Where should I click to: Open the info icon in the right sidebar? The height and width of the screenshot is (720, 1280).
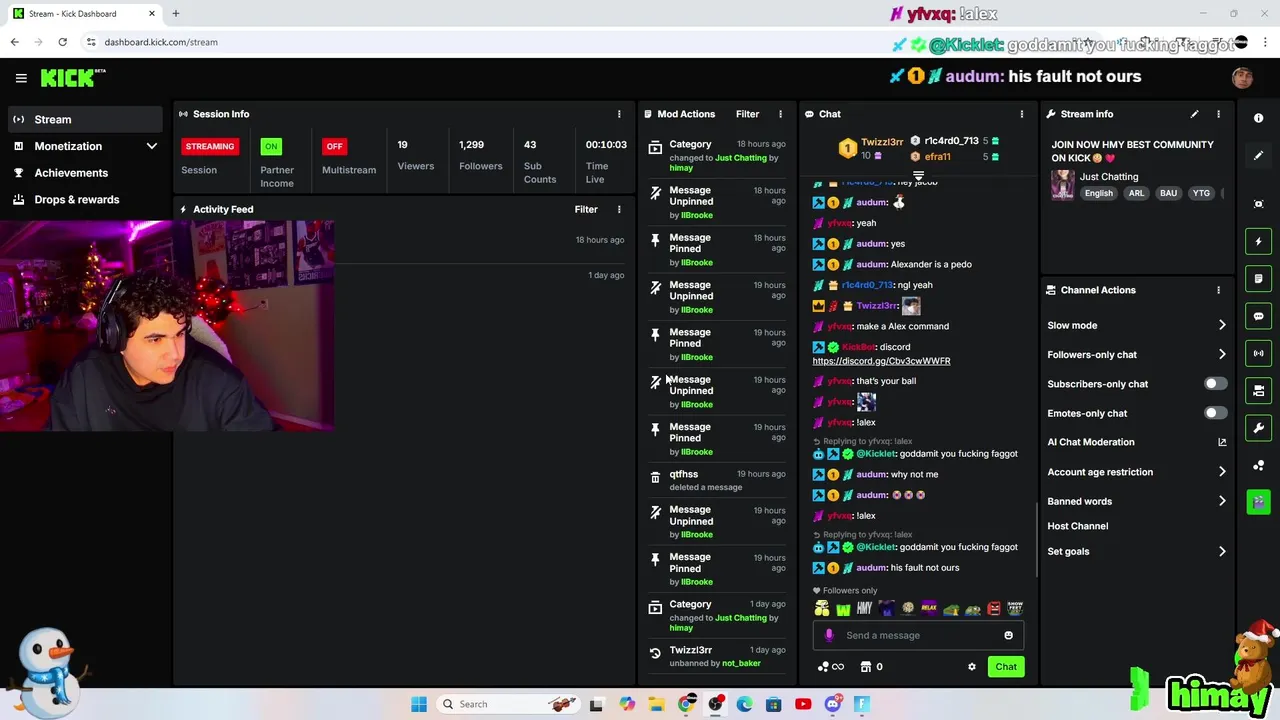pos(1259,118)
